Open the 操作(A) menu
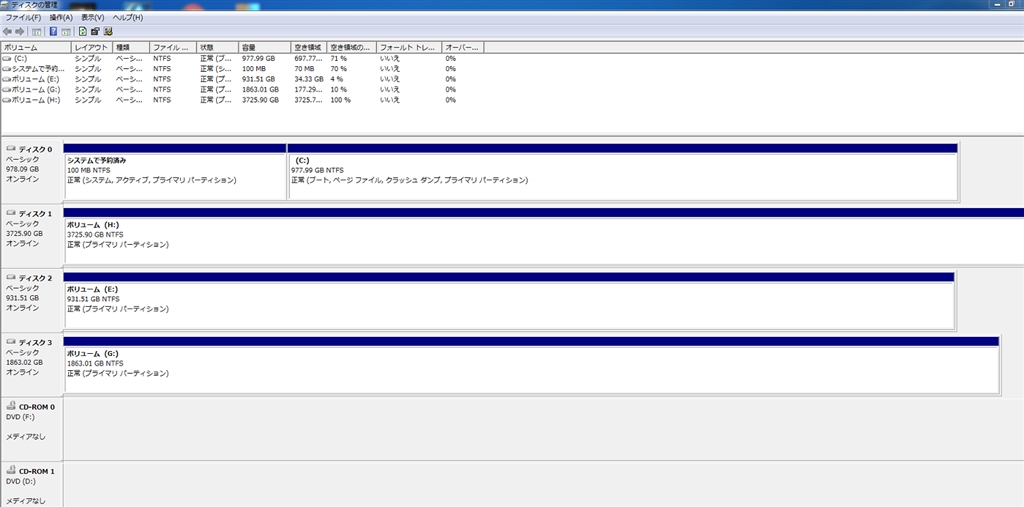Viewport: 1024px width, 507px height. [x=61, y=18]
